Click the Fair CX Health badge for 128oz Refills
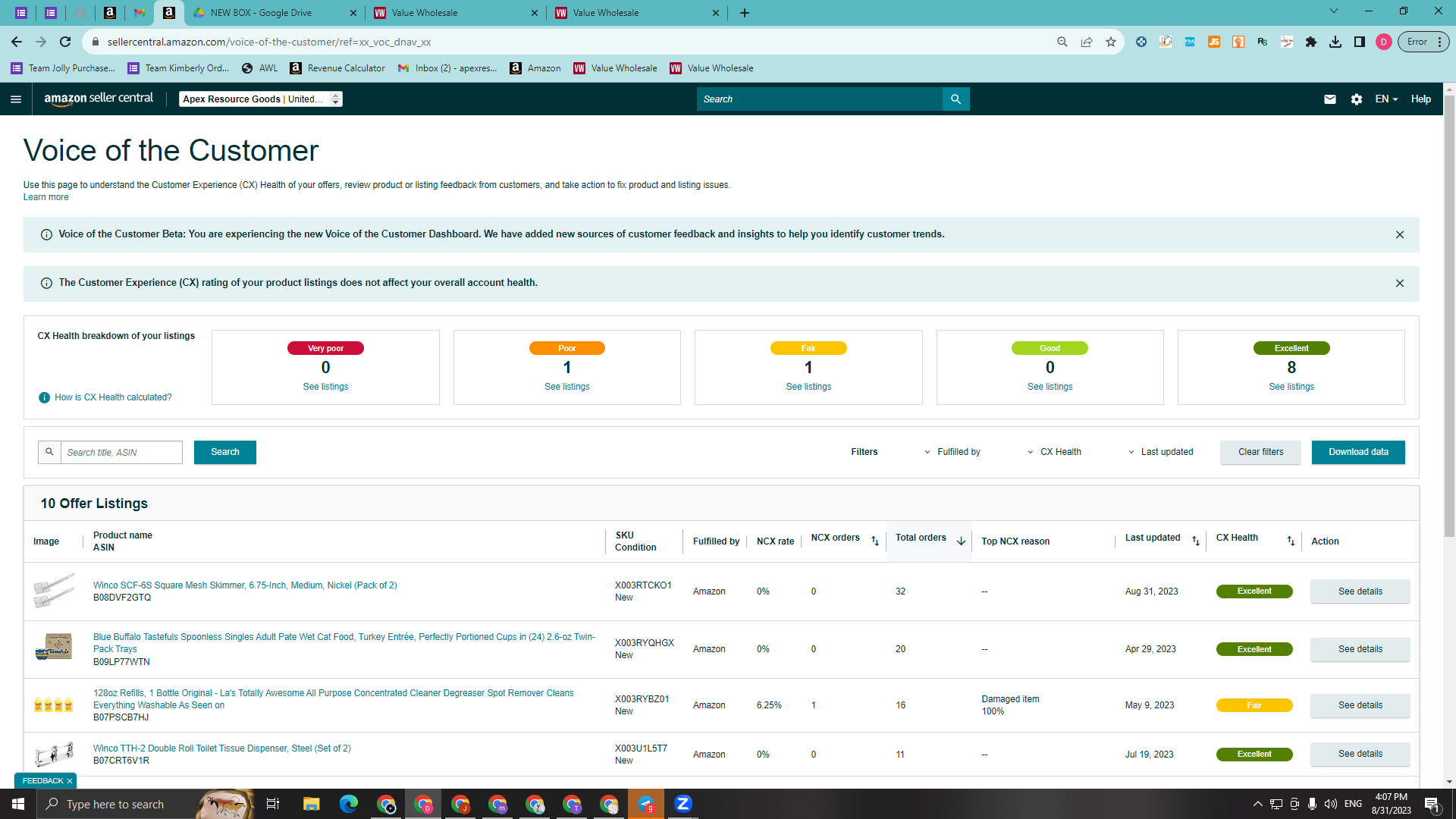Image resolution: width=1456 pixels, height=819 pixels. click(x=1254, y=705)
